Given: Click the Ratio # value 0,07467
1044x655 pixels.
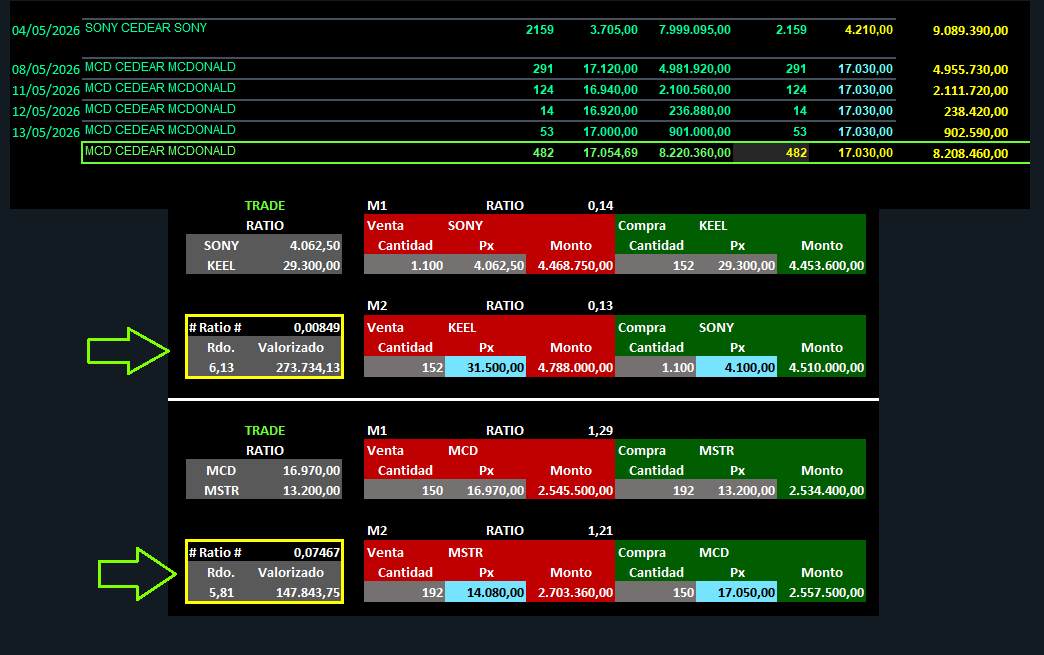Looking at the screenshot, I should 316,552.
